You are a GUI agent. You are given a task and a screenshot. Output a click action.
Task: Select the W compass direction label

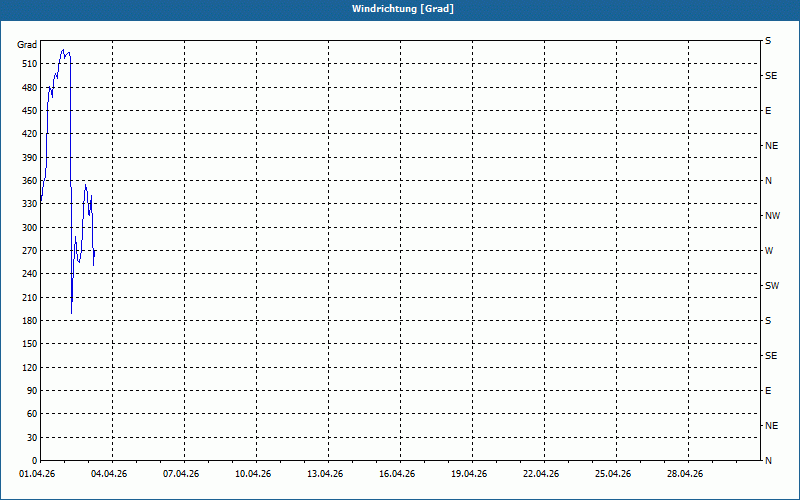coord(769,251)
